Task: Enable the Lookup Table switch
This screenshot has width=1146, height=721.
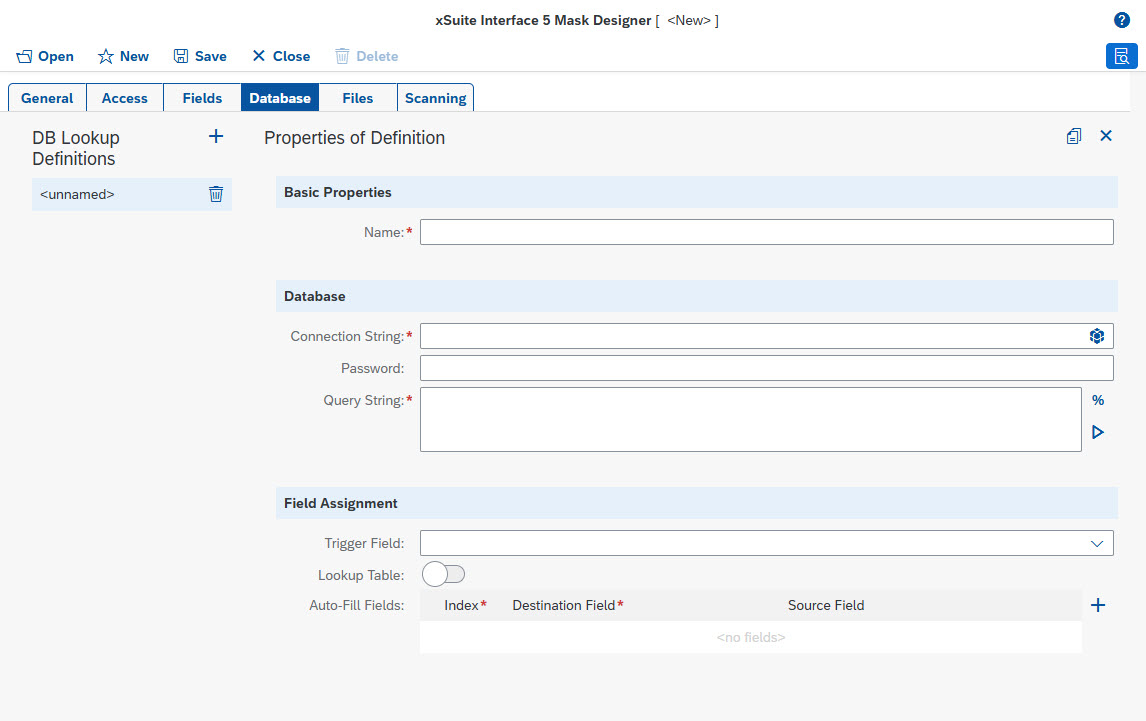Action: (443, 573)
